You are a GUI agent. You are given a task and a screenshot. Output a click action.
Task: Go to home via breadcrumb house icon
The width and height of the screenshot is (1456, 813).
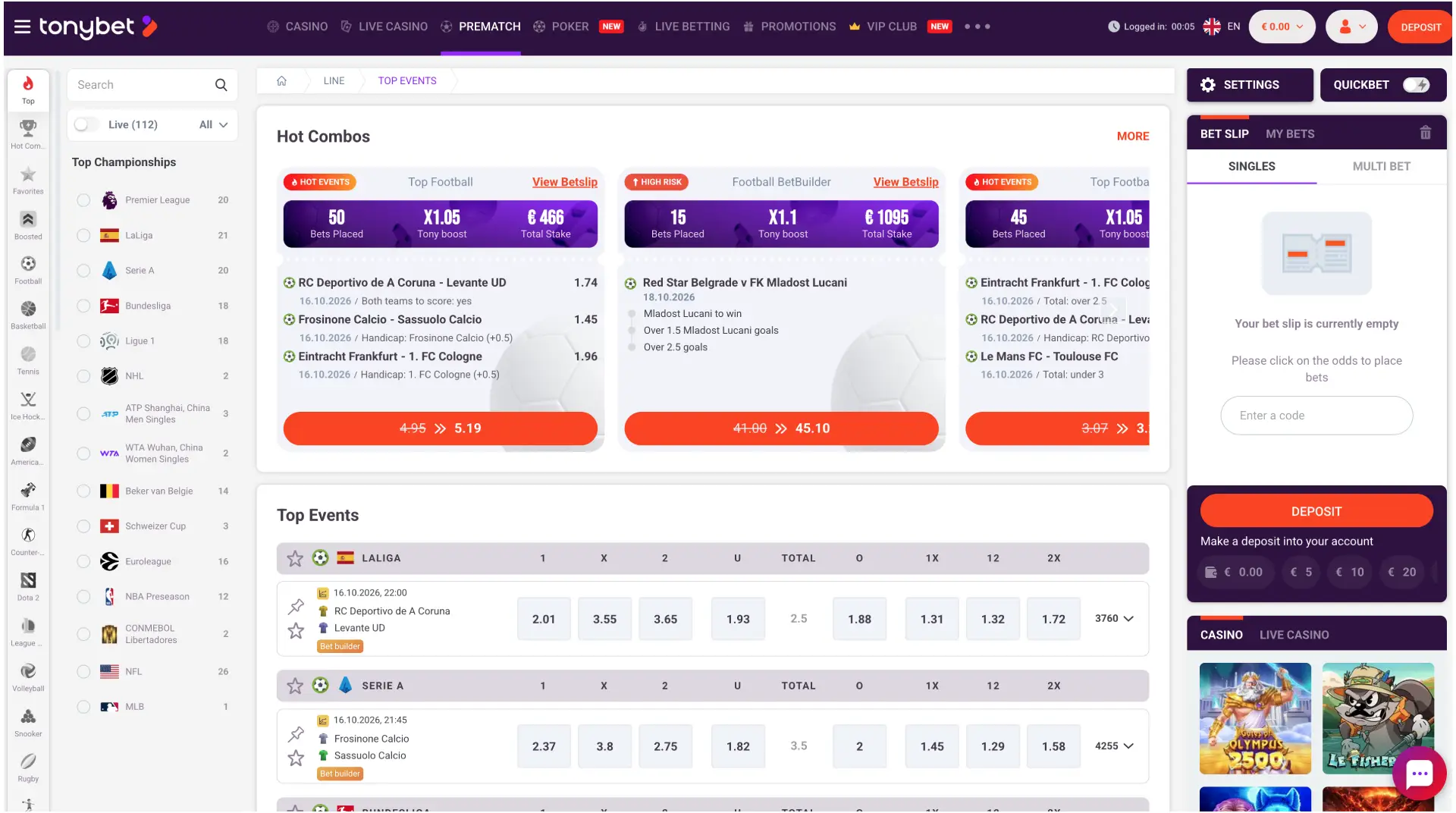point(281,80)
